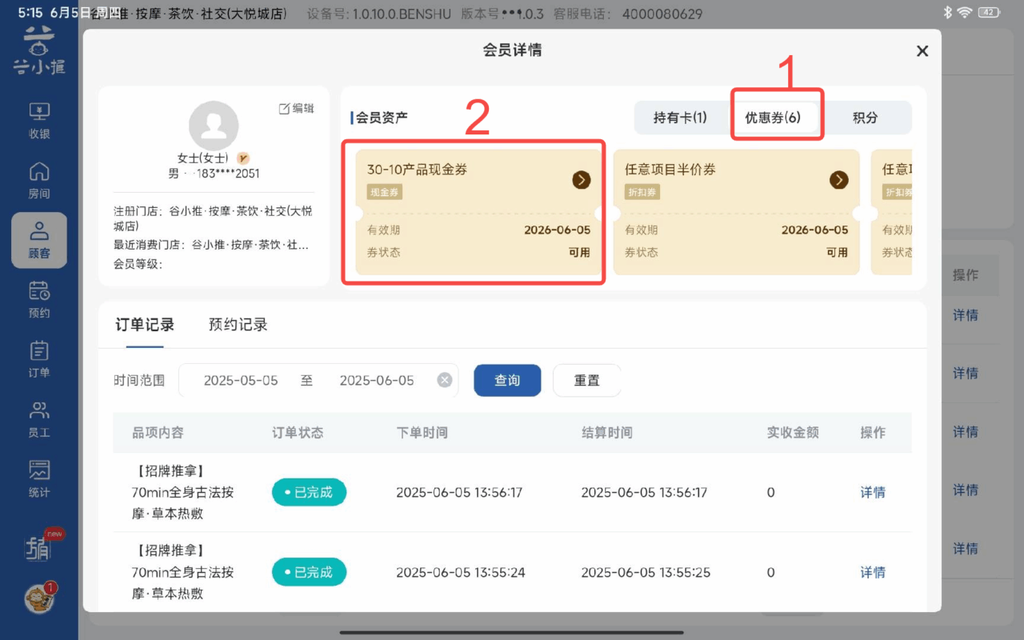Click the 会员等级 label
Image resolution: width=1024 pixels, height=640 pixels.
138,264
